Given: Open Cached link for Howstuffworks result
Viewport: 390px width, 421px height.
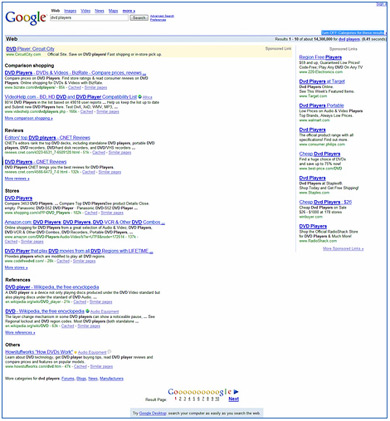Looking at the screenshot, I should (80, 367).
